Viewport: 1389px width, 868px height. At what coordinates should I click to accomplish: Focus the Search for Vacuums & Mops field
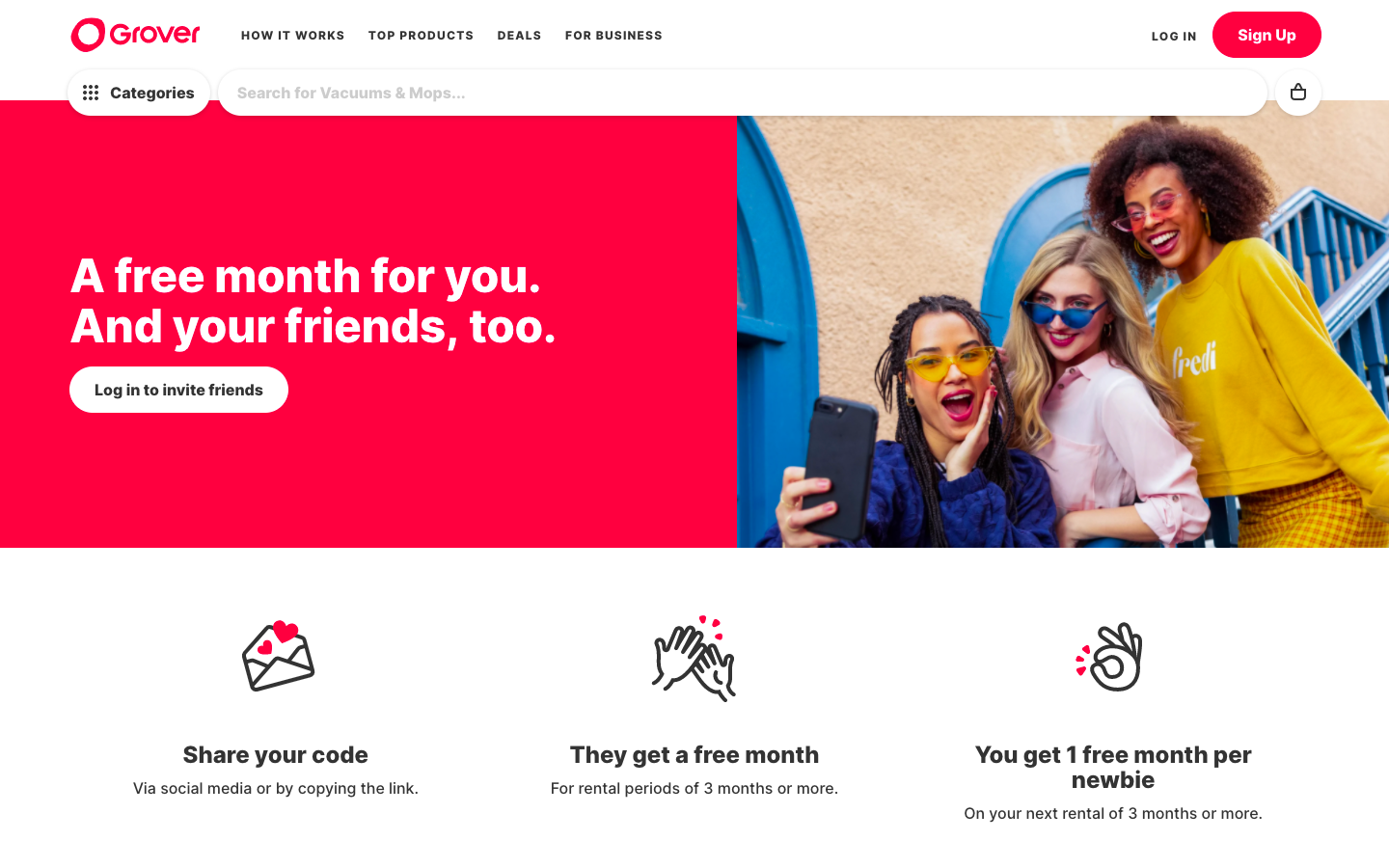[743, 93]
